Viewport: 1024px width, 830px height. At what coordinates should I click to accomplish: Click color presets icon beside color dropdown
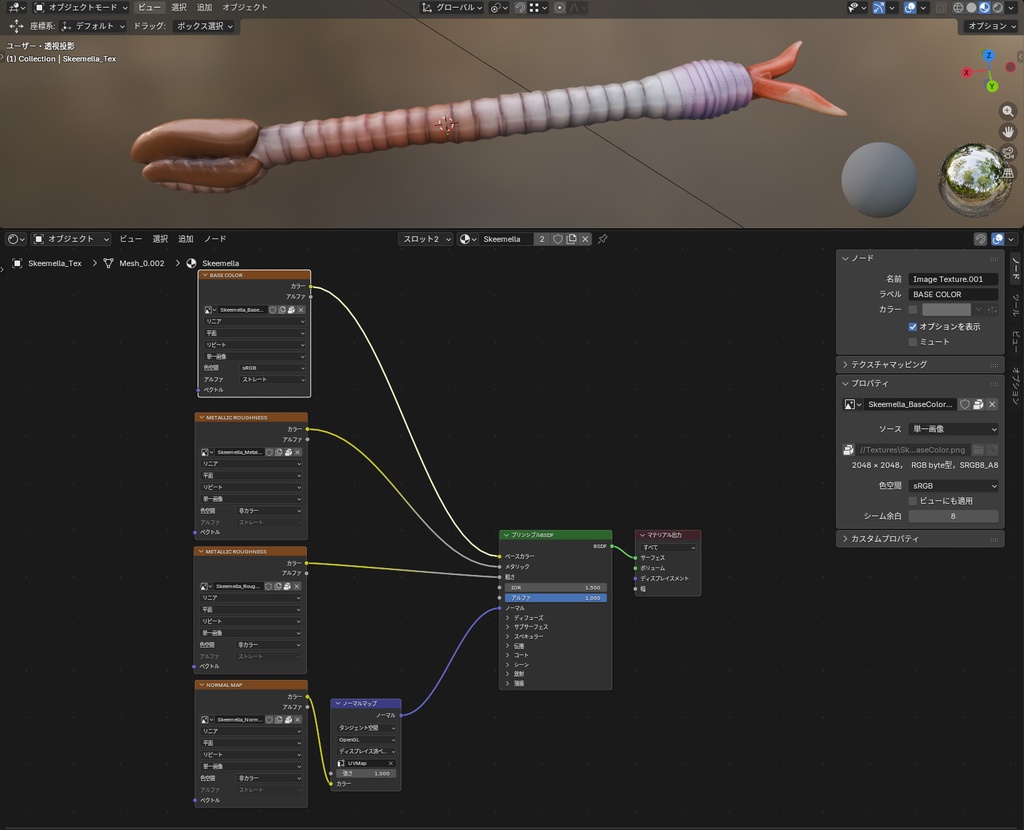click(992, 310)
